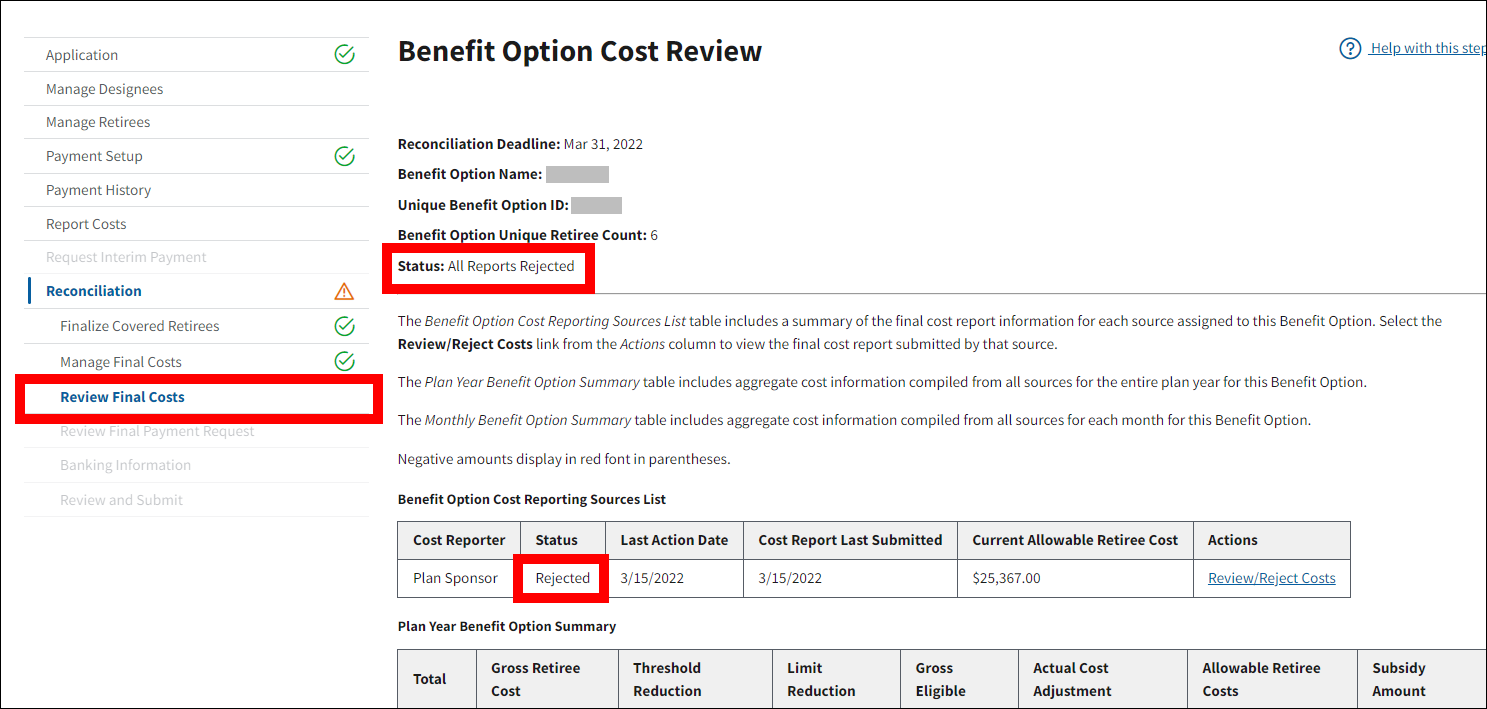Click checkmark icon next to Manage Final Costs
The height and width of the screenshot is (709, 1487).
pyautogui.click(x=344, y=361)
